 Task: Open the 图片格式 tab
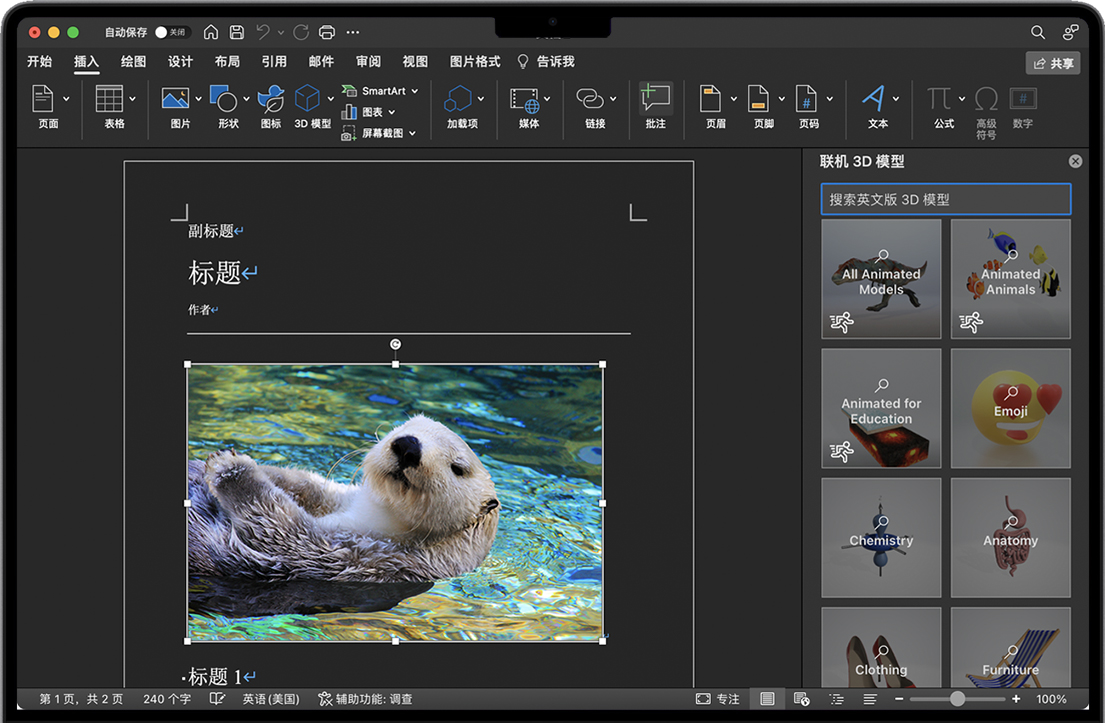(474, 61)
